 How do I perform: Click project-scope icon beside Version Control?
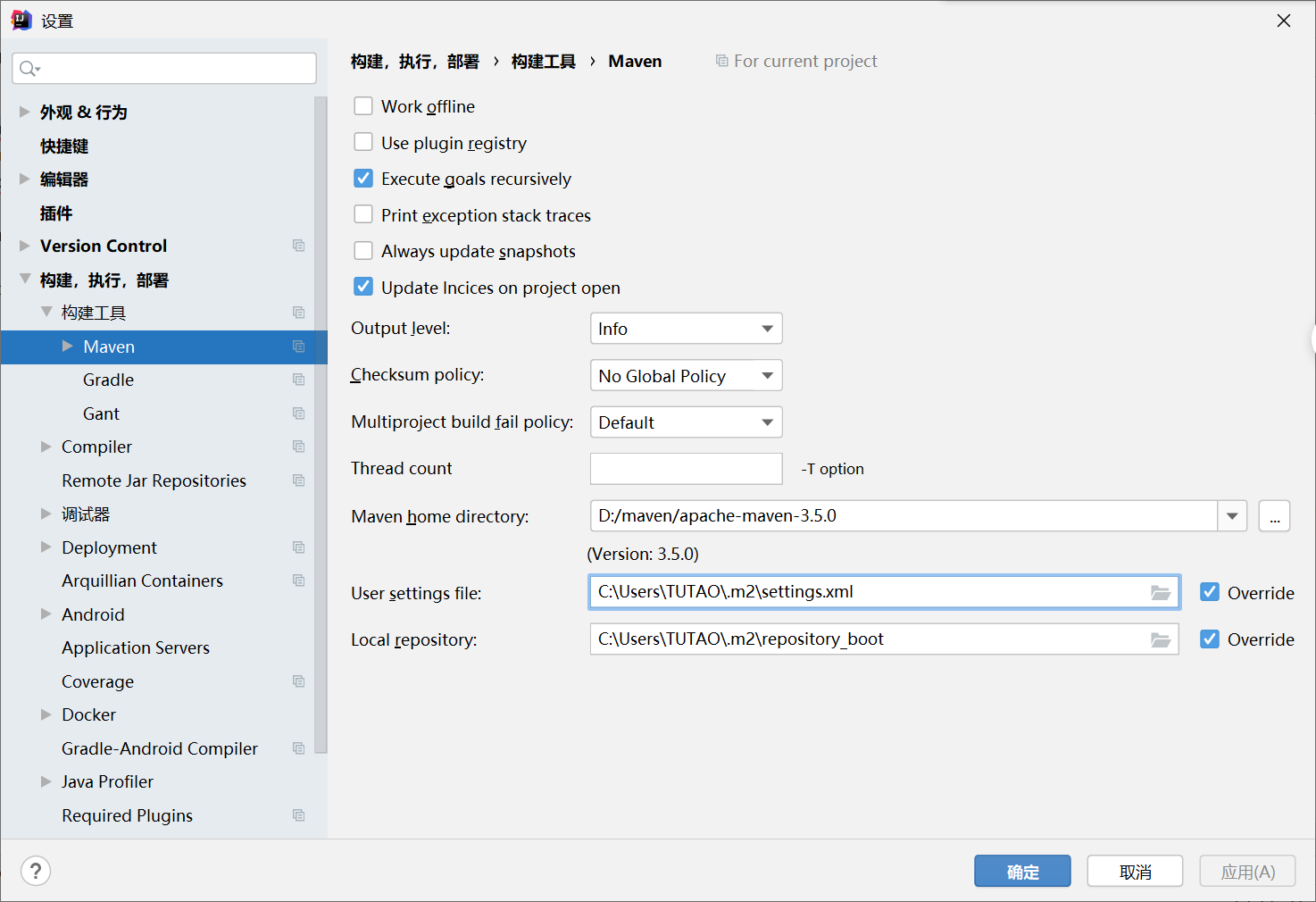coord(299,246)
